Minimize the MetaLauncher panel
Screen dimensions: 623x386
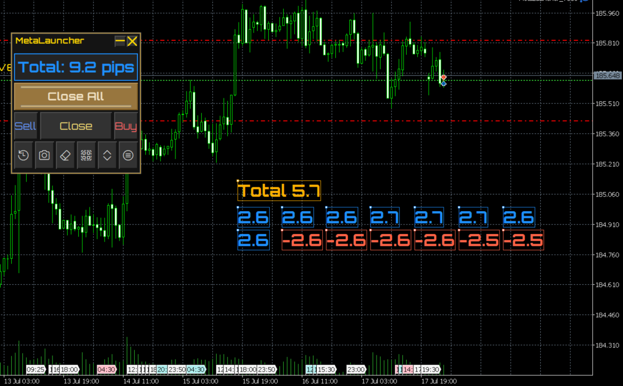[x=120, y=41]
